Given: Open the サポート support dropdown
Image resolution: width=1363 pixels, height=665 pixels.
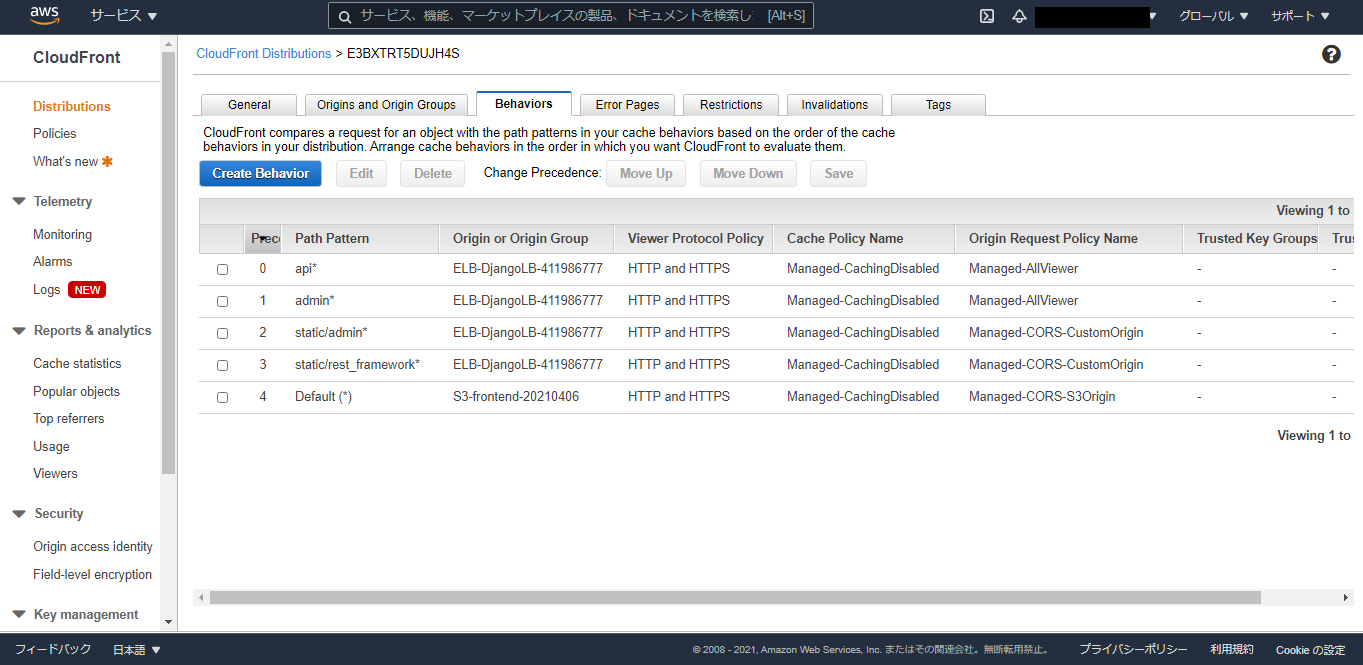Looking at the screenshot, I should pos(1300,16).
